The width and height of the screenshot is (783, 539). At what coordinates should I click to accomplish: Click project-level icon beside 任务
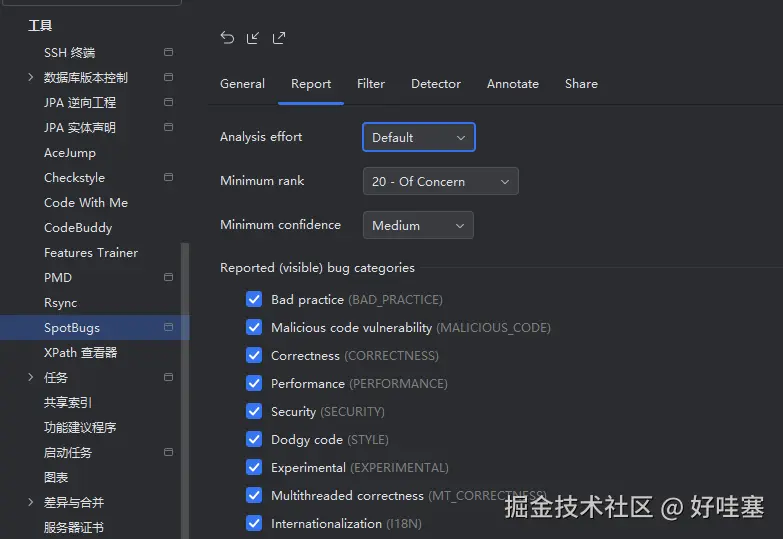[168, 377]
